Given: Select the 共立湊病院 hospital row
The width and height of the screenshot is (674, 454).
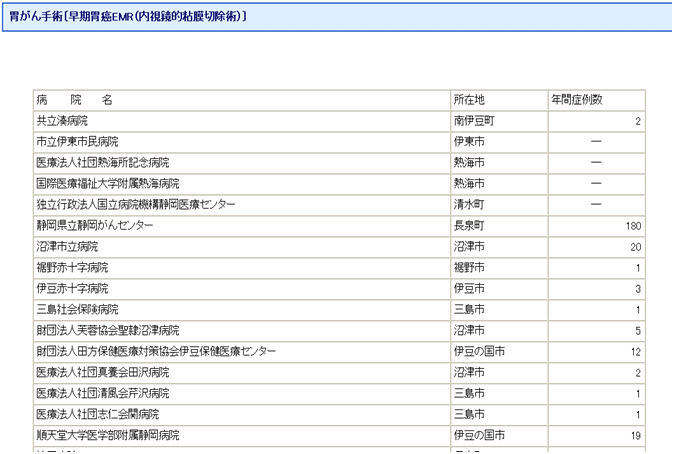Looking at the screenshot, I should tap(62, 121).
